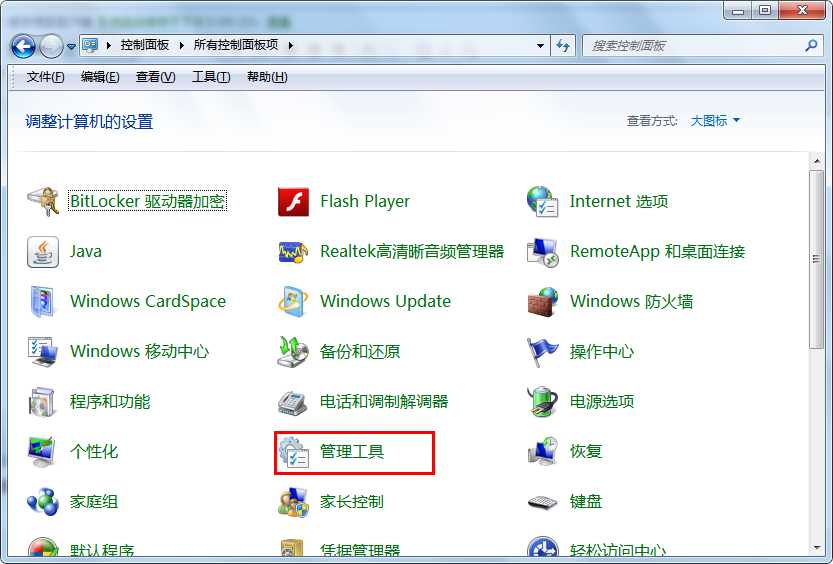Click the search magnifier icon

(811, 45)
